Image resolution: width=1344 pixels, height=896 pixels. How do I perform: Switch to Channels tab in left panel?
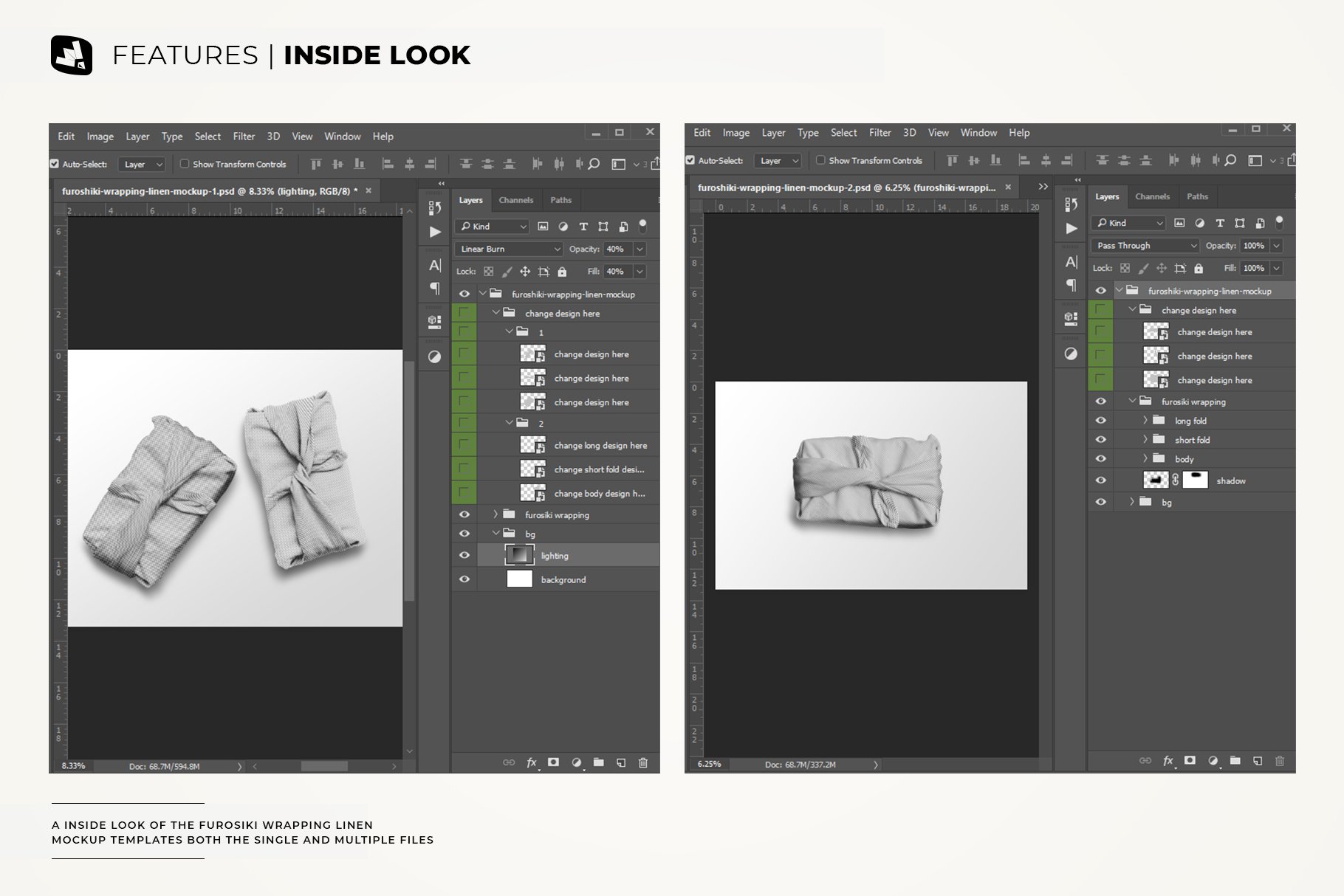(515, 200)
